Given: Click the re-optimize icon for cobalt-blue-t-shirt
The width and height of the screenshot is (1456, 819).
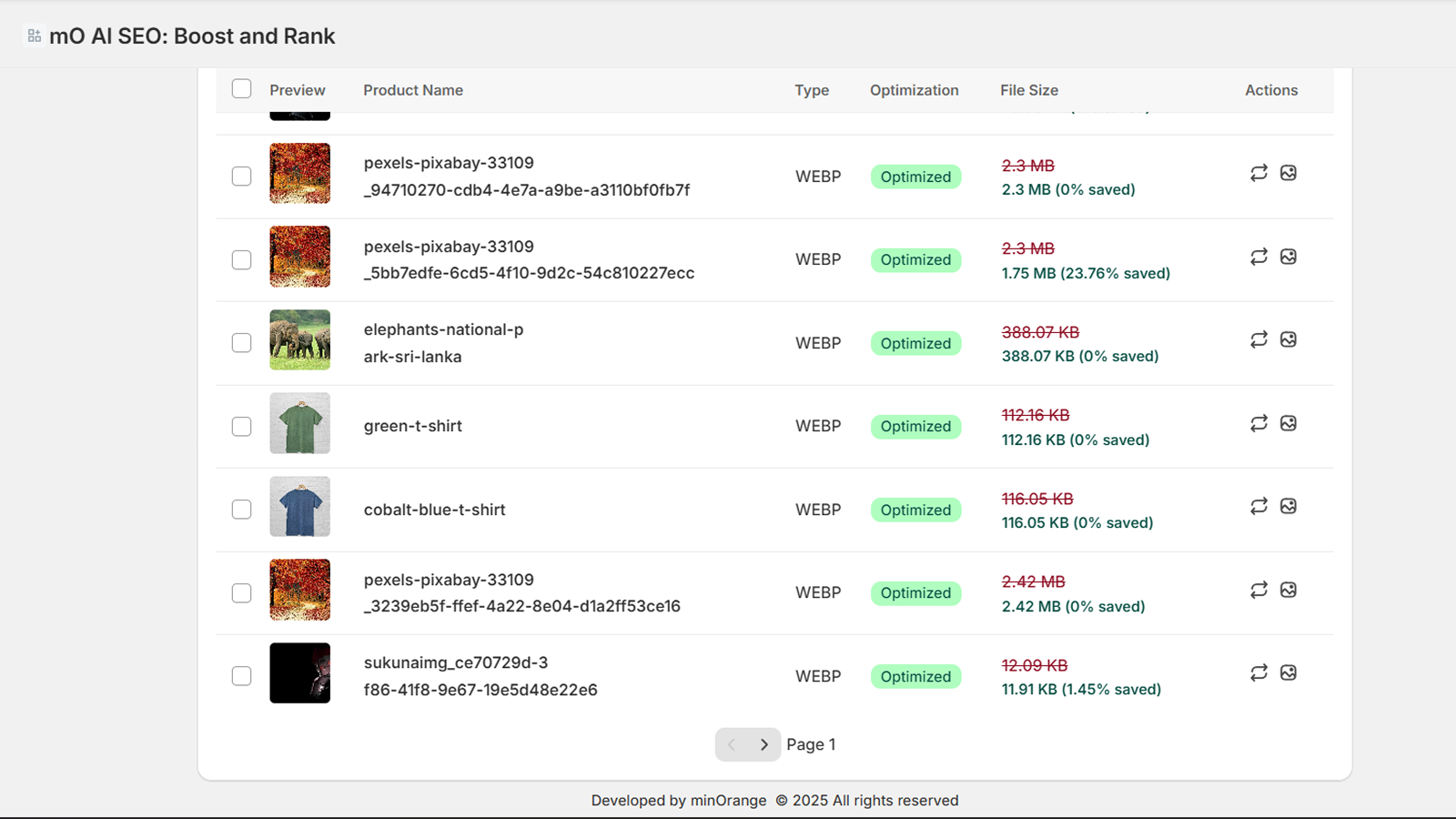Looking at the screenshot, I should point(1259,506).
